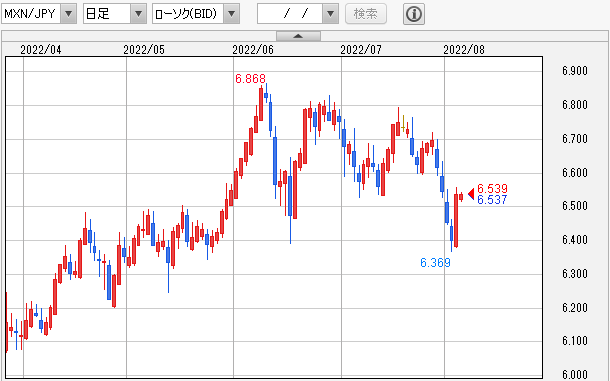Screen dimensions: 610x381
Task: Click the 2022/04 date axis label
Action: (41, 50)
